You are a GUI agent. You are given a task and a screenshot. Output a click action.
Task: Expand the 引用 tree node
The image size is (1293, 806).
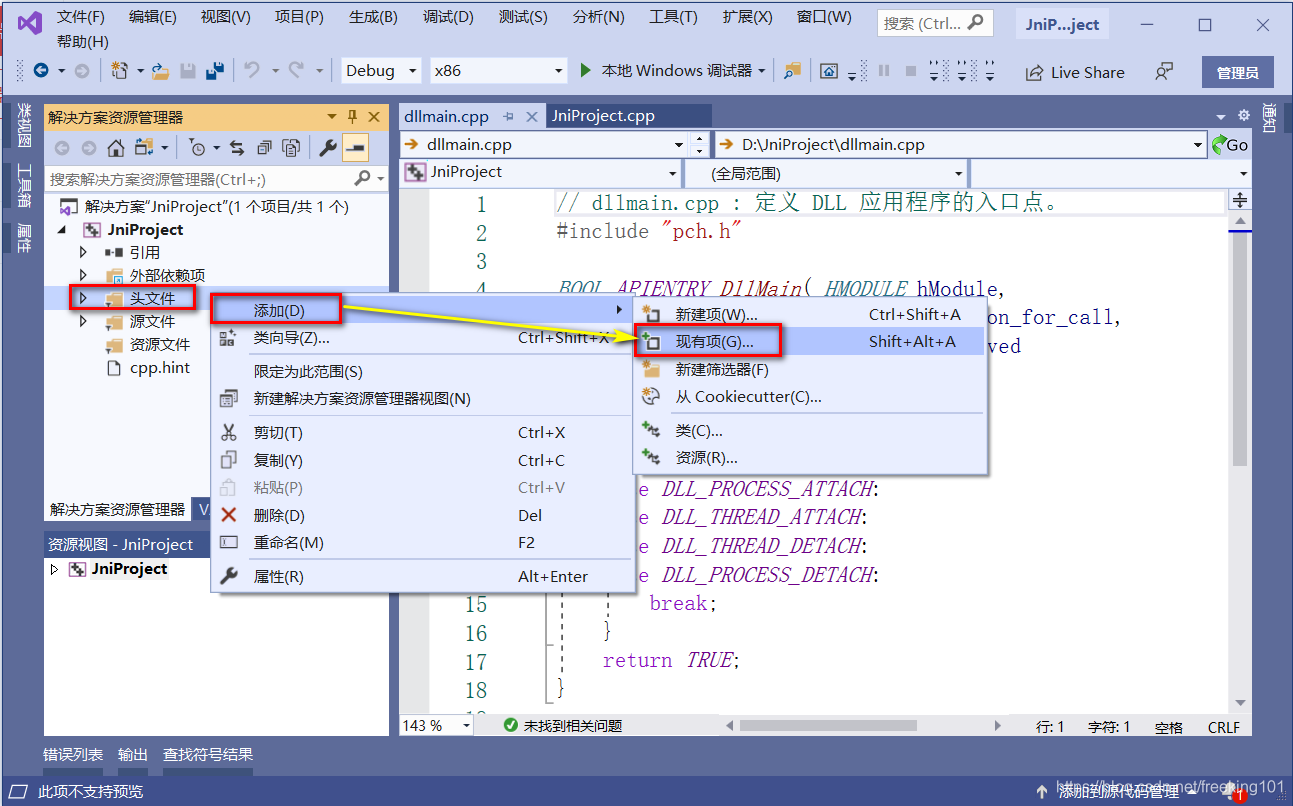pyautogui.click(x=84, y=252)
